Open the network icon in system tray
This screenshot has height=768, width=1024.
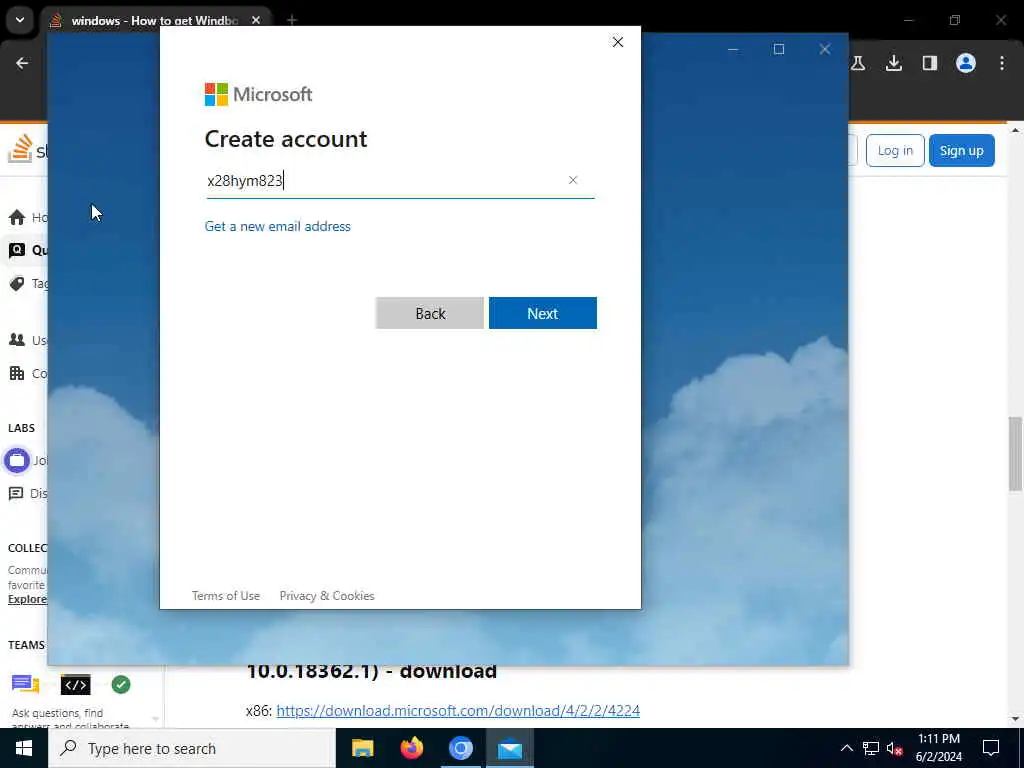click(871, 748)
